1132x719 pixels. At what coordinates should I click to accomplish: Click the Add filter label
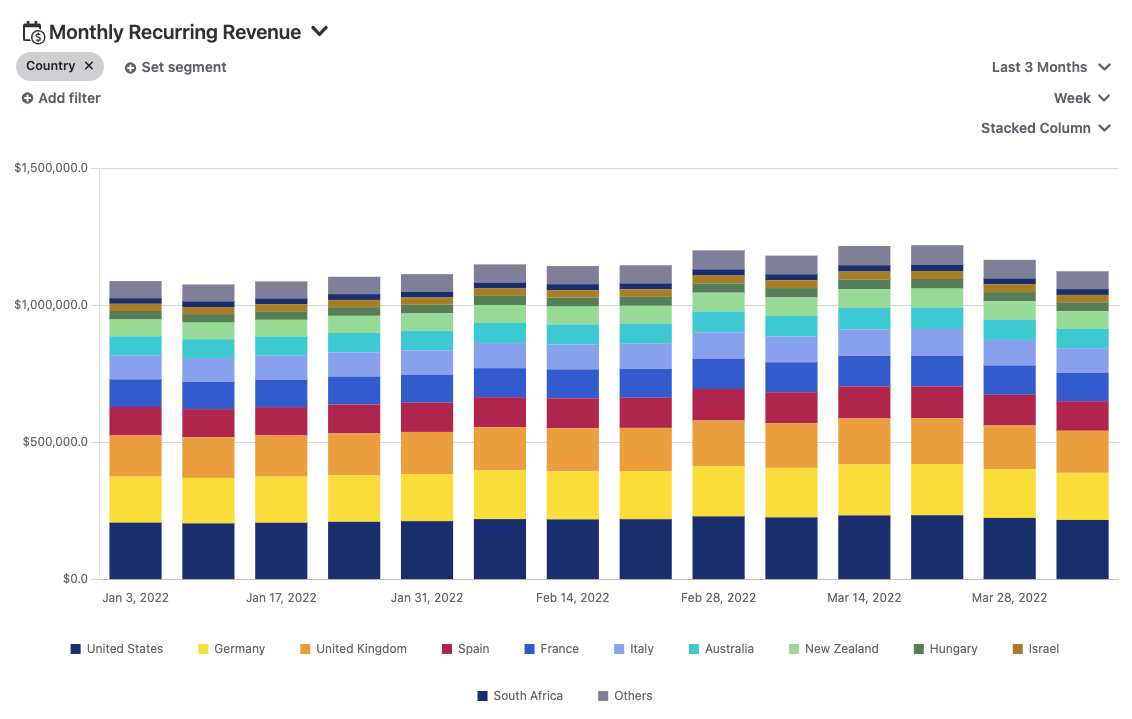click(x=69, y=98)
